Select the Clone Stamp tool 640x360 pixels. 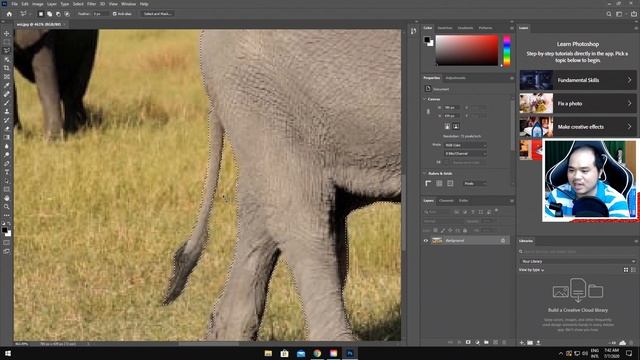[x=7, y=111]
